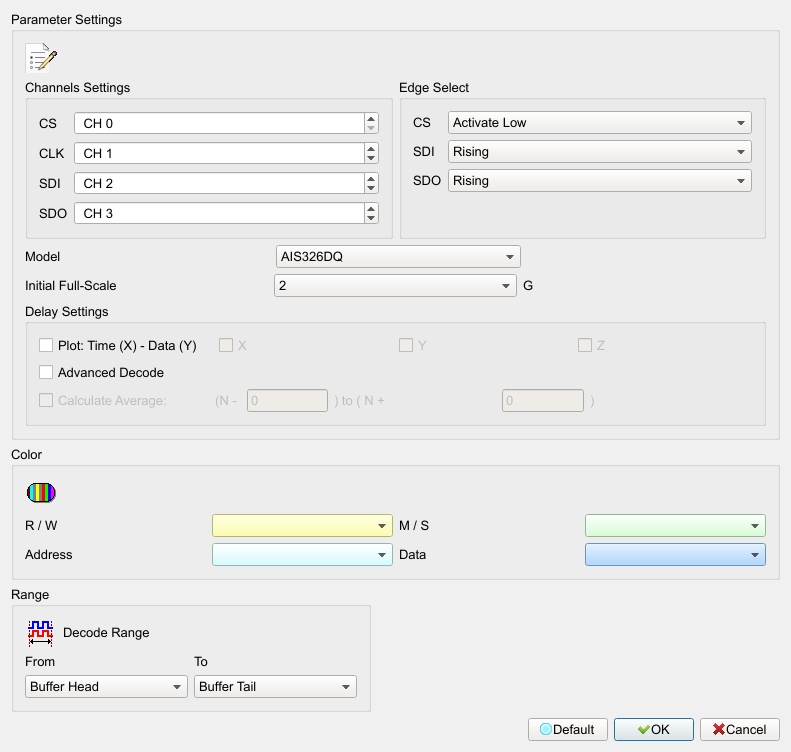The width and height of the screenshot is (791, 752).
Task: Click the CLK channel field showing CH 1
Action: click(x=219, y=153)
